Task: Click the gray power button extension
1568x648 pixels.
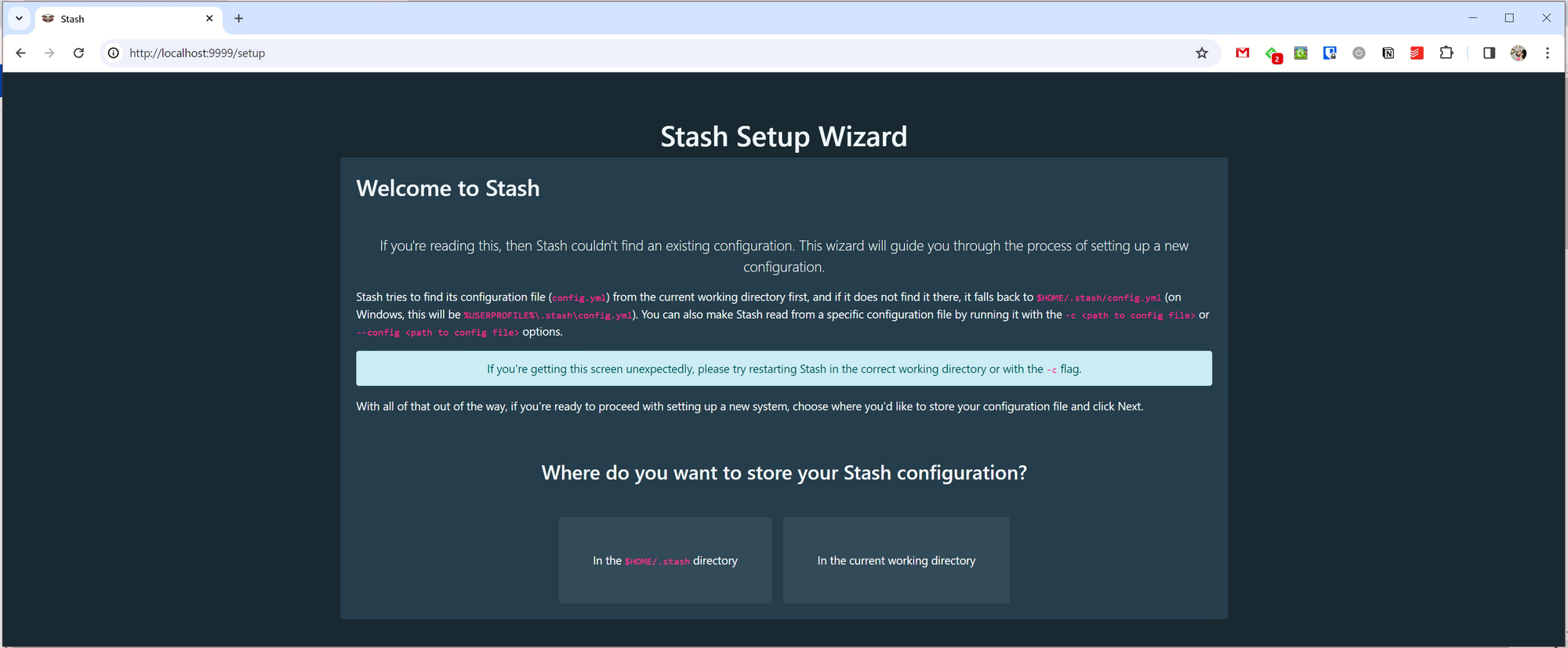Action: (1359, 53)
